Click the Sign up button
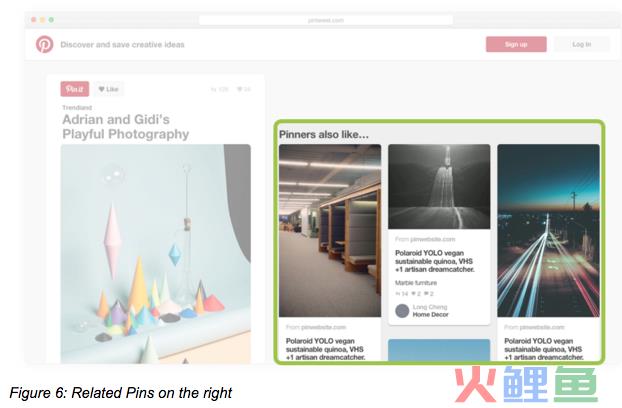 [516, 44]
